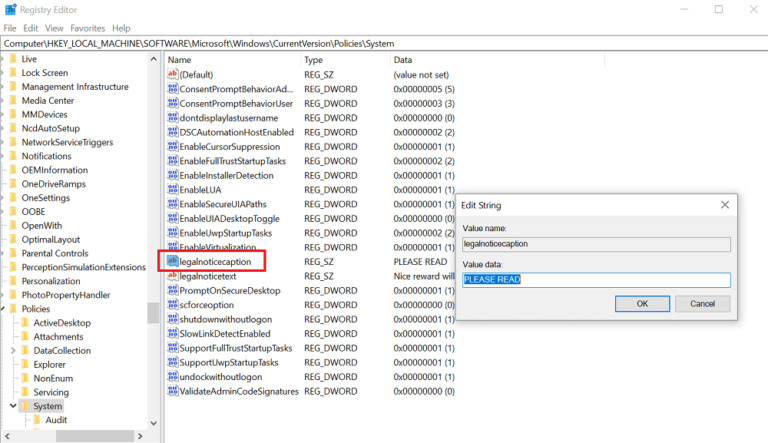This screenshot has width=768, height=443.
Task: Select the ConsentPromptBehaviorUser DWORD icon
Action: pos(172,103)
